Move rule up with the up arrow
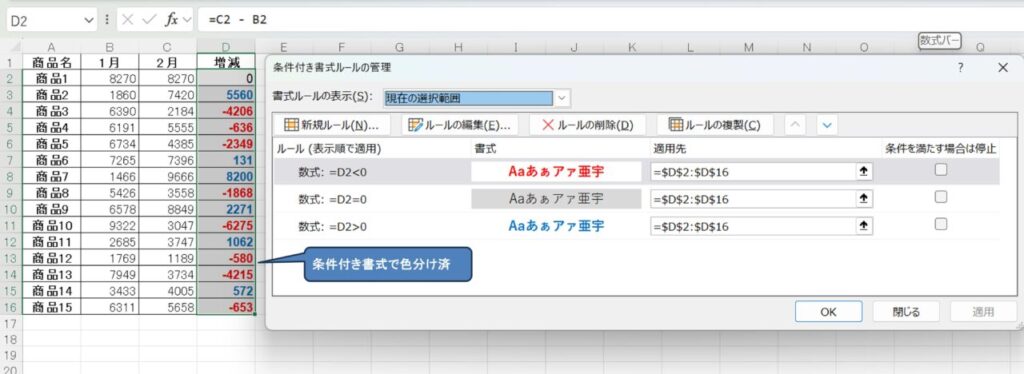The height and width of the screenshot is (374, 1024). coord(795,125)
